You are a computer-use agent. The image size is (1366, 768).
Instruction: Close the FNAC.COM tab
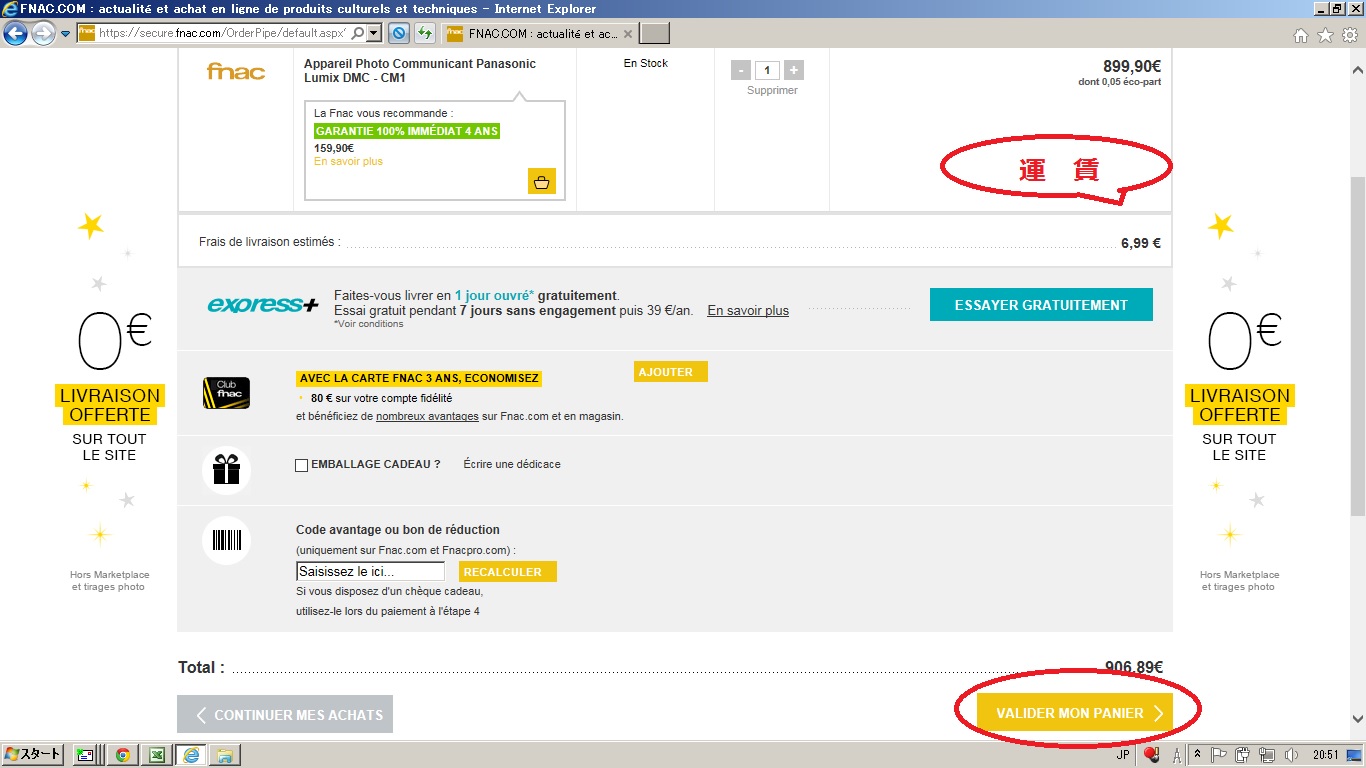click(x=628, y=34)
